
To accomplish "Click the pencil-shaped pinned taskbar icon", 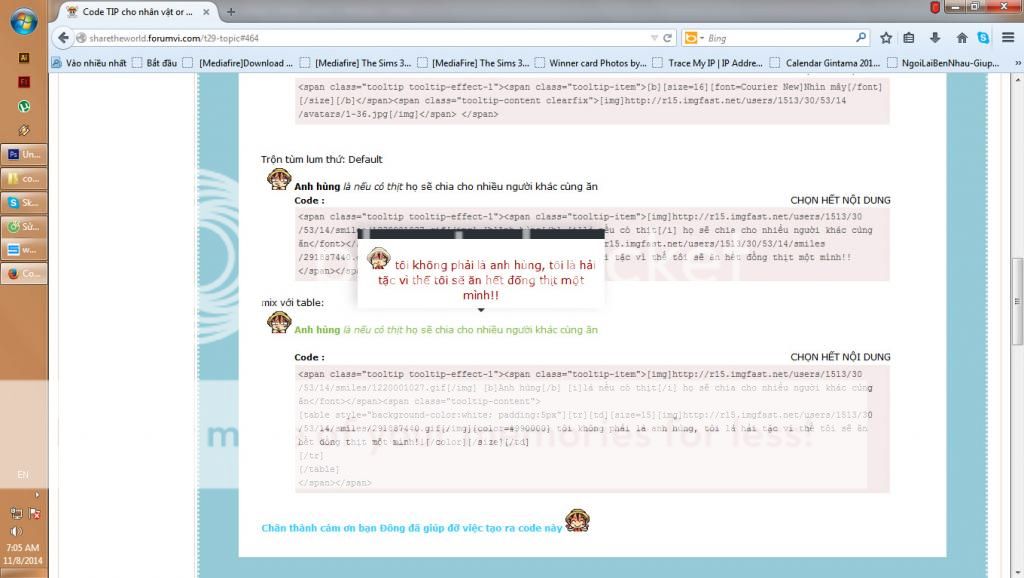I will click(x=24, y=130).
